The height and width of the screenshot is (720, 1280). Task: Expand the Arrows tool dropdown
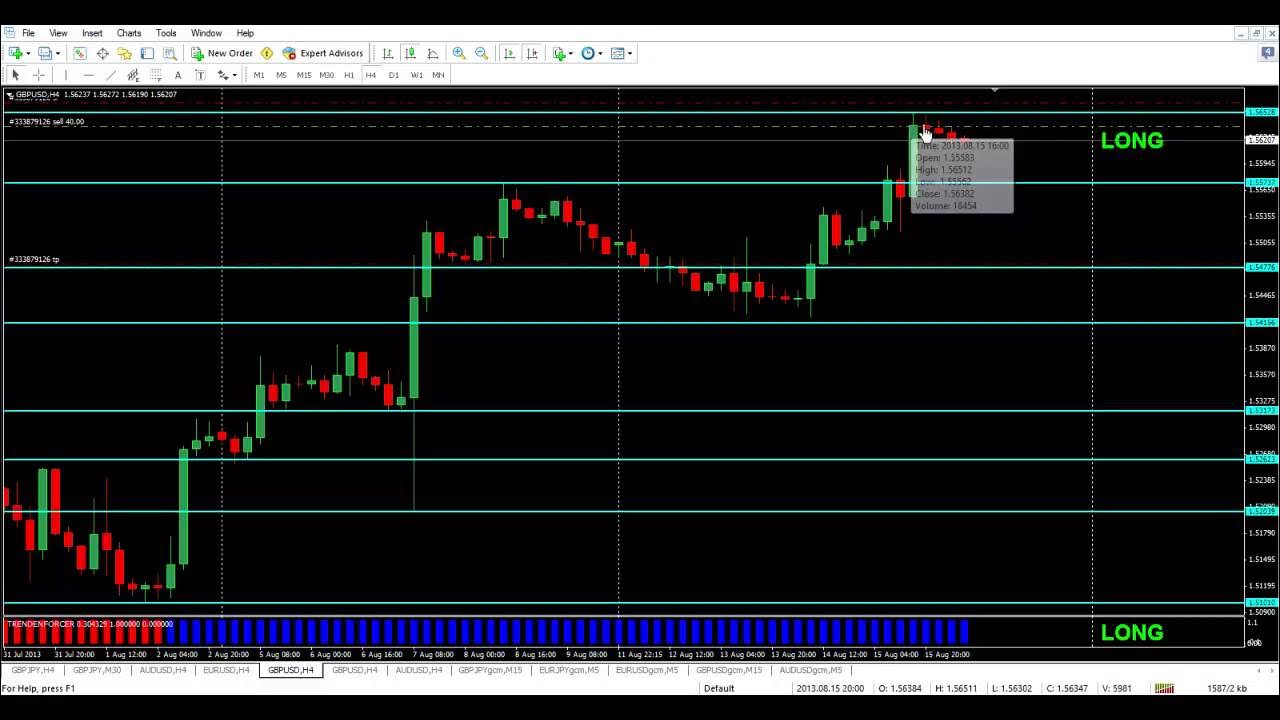point(234,75)
